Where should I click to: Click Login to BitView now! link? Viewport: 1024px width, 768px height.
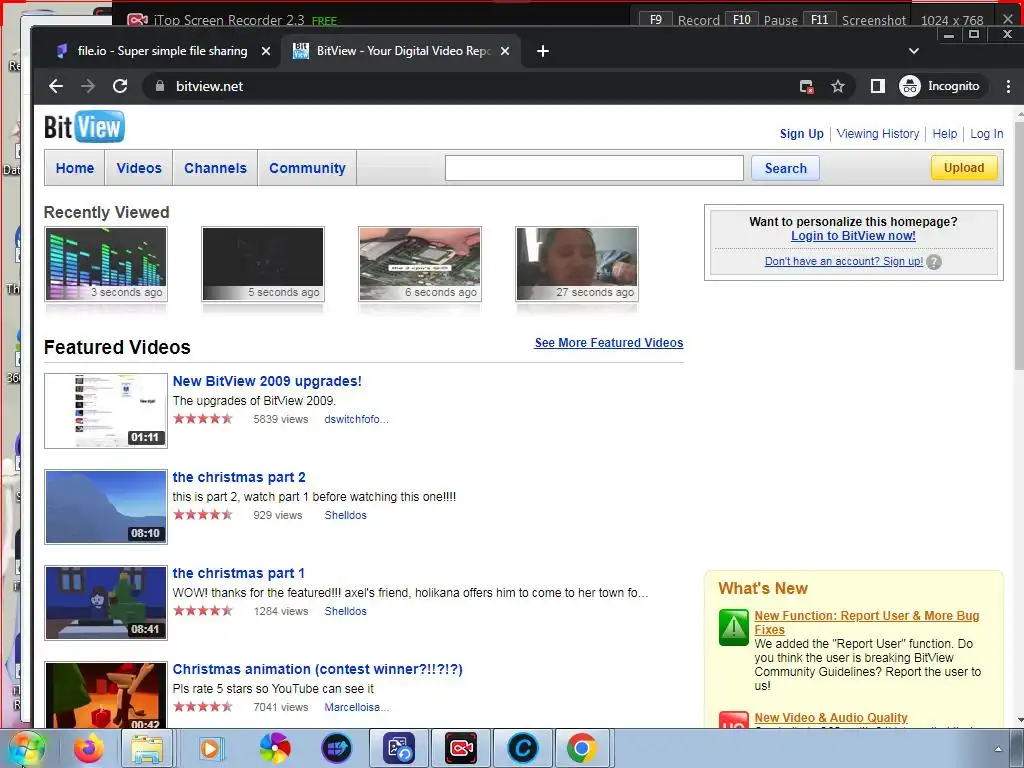pos(853,236)
